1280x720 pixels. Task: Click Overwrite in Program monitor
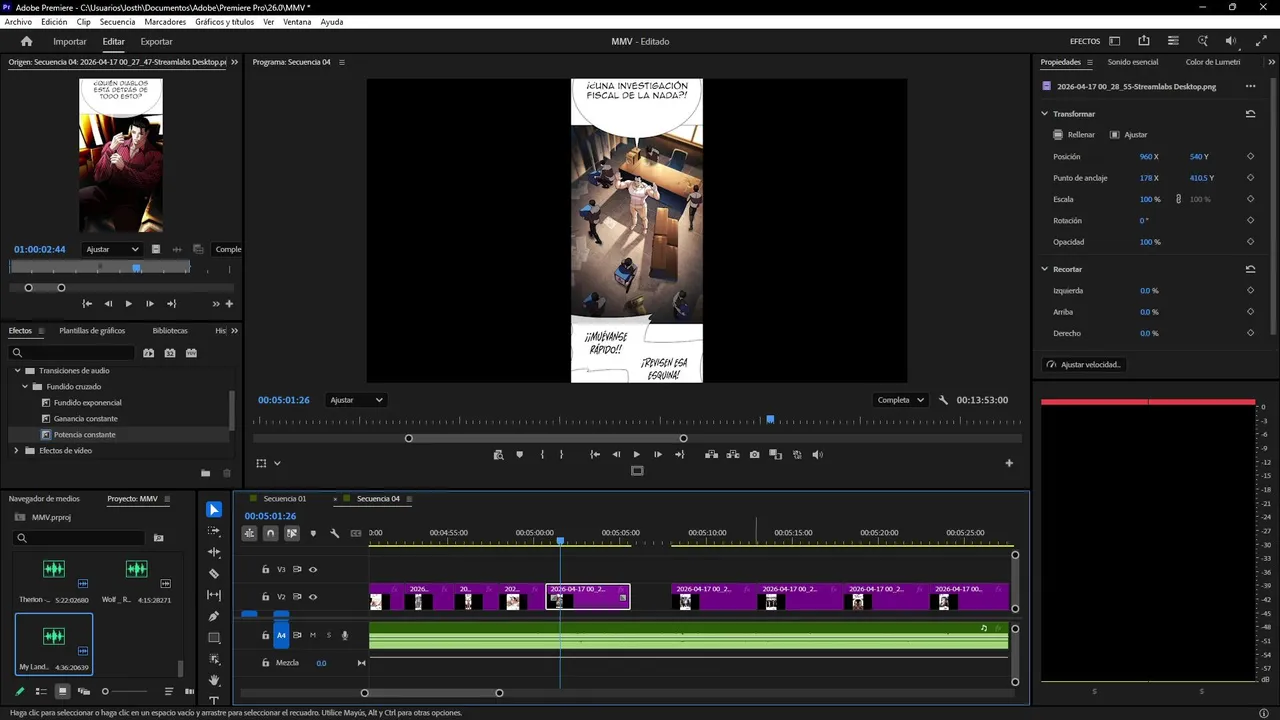point(733,455)
